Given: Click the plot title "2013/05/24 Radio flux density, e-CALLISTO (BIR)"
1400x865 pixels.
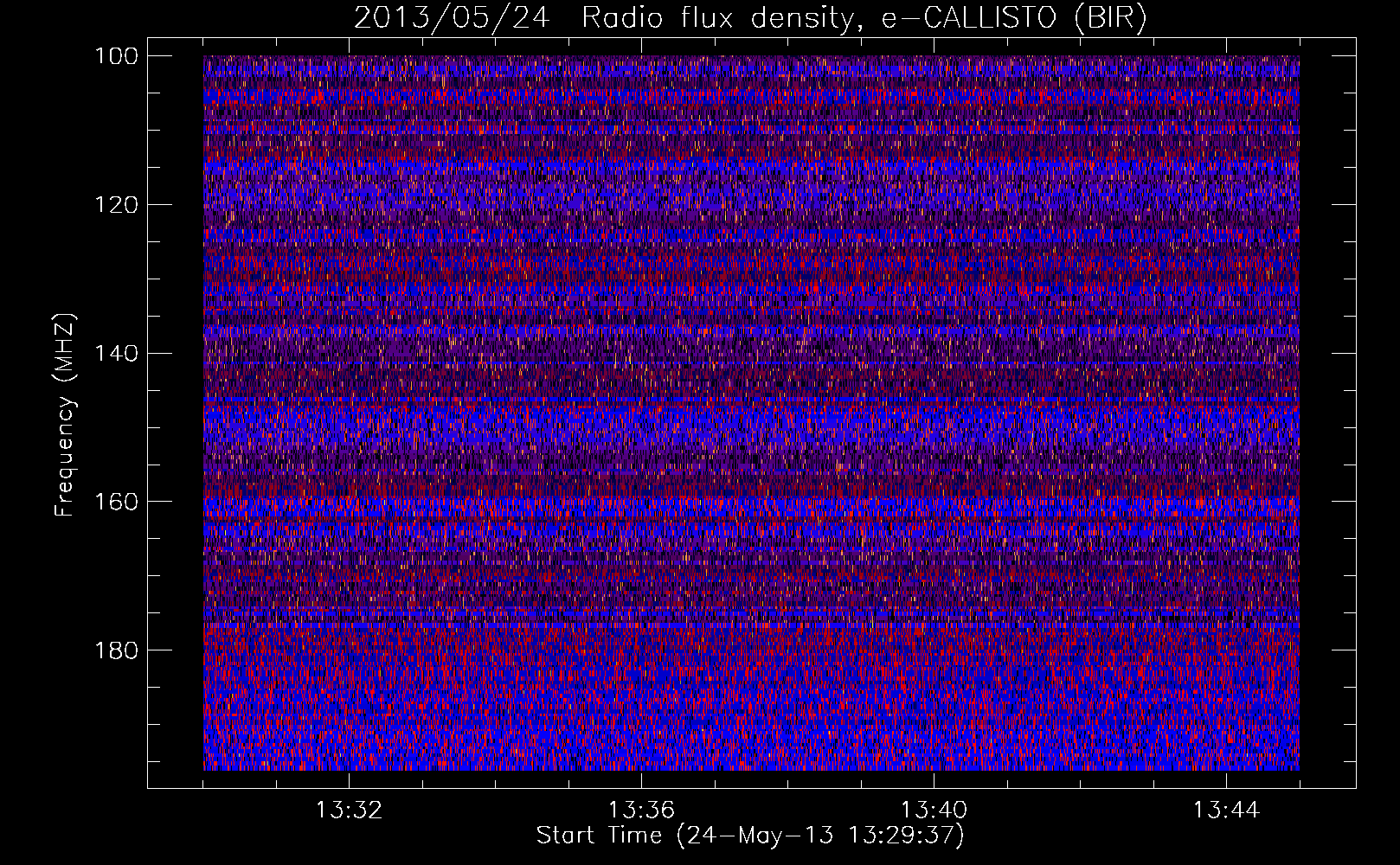Looking at the screenshot, I should tap(750, 18).
